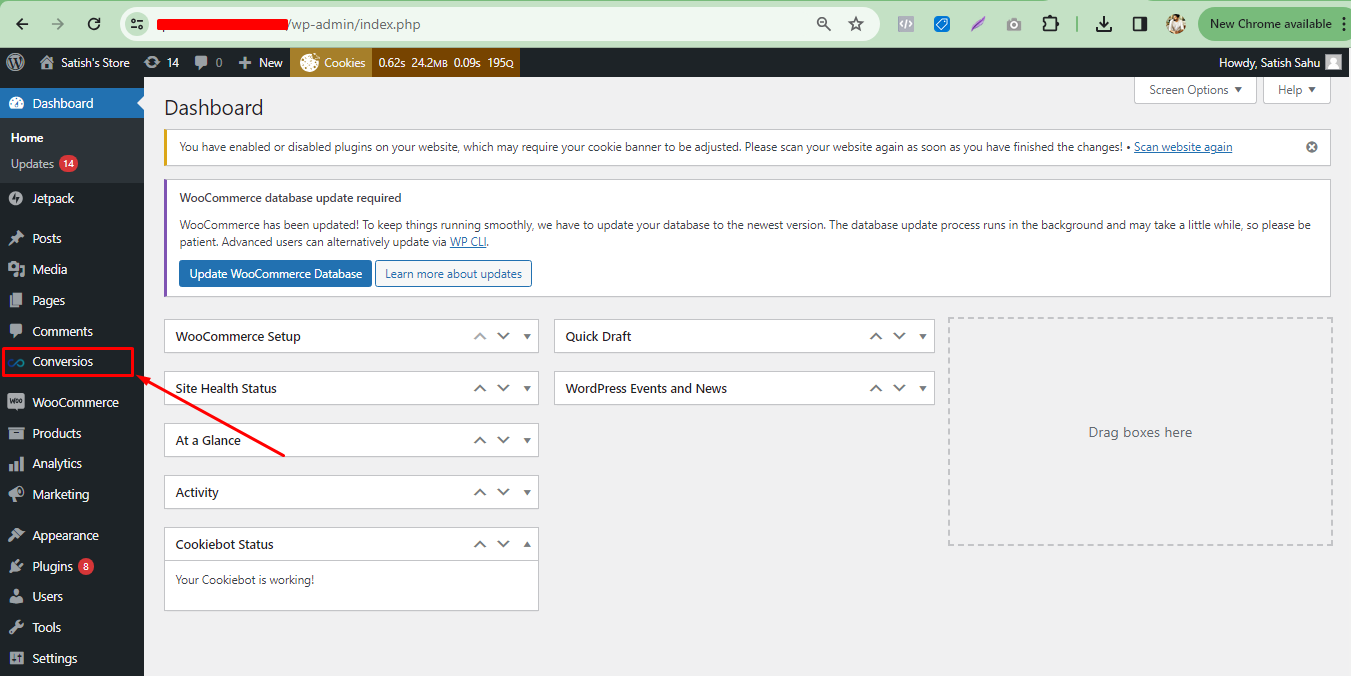Screen dimensions: 1351x676
Task: Open Plugins in the sidebar
Action: point(72,566)
